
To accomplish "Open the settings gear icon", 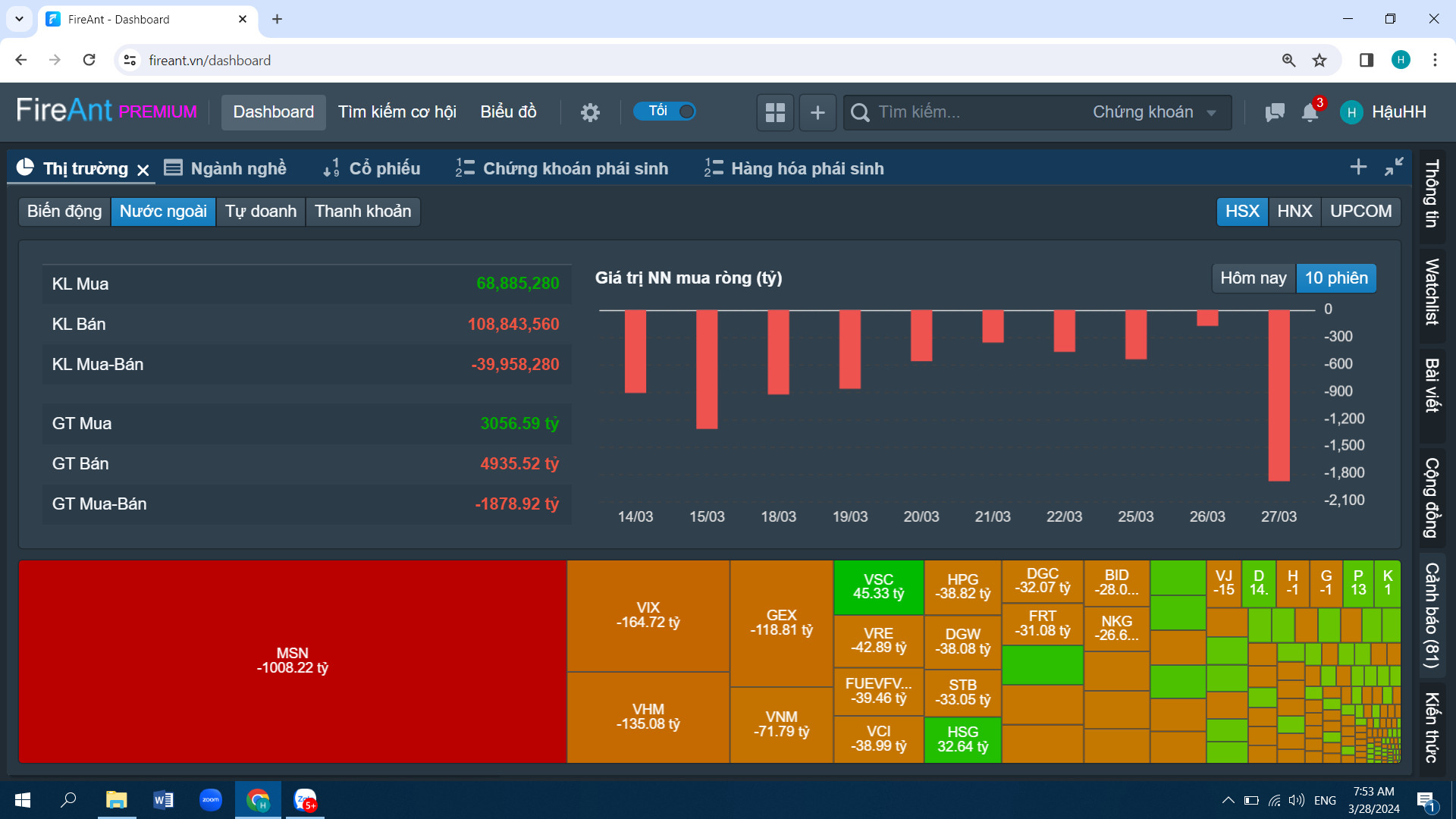I will coord(590,112).
